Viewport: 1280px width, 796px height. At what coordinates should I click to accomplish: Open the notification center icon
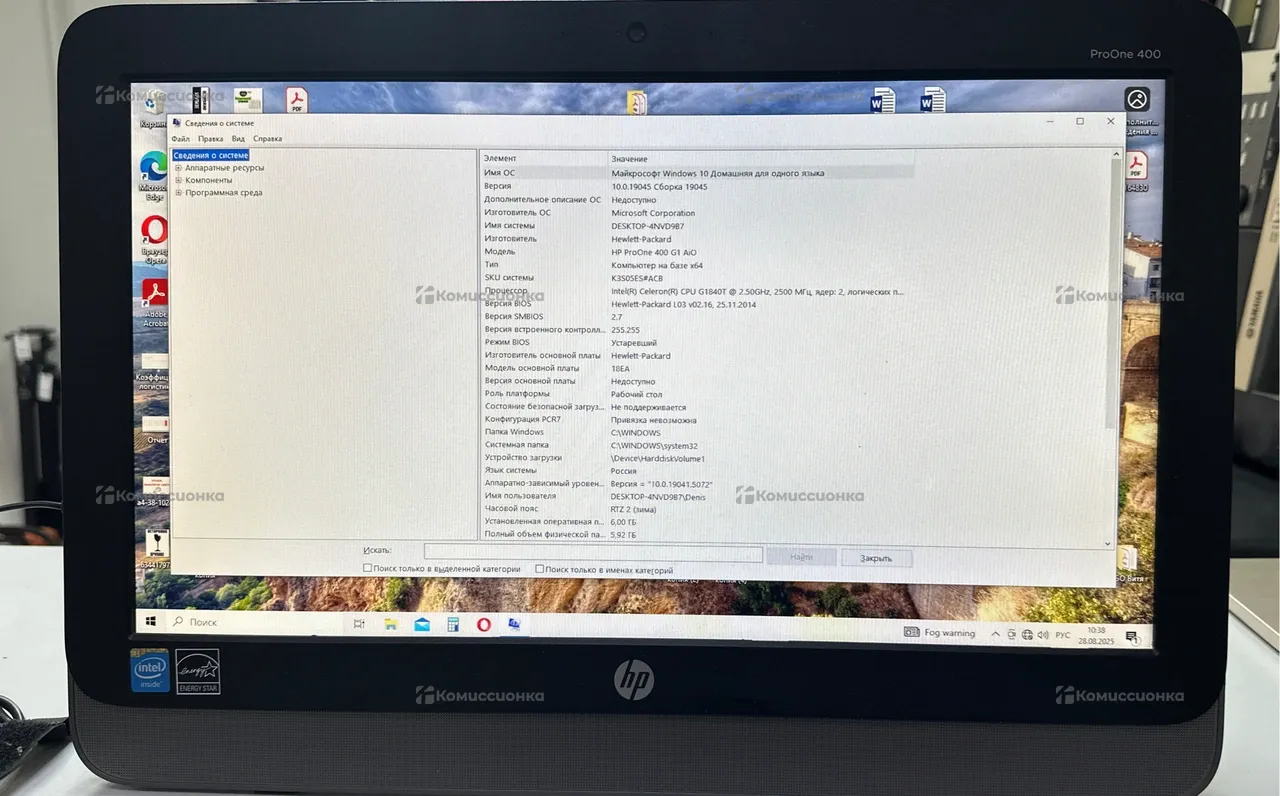pos(1132,636)
